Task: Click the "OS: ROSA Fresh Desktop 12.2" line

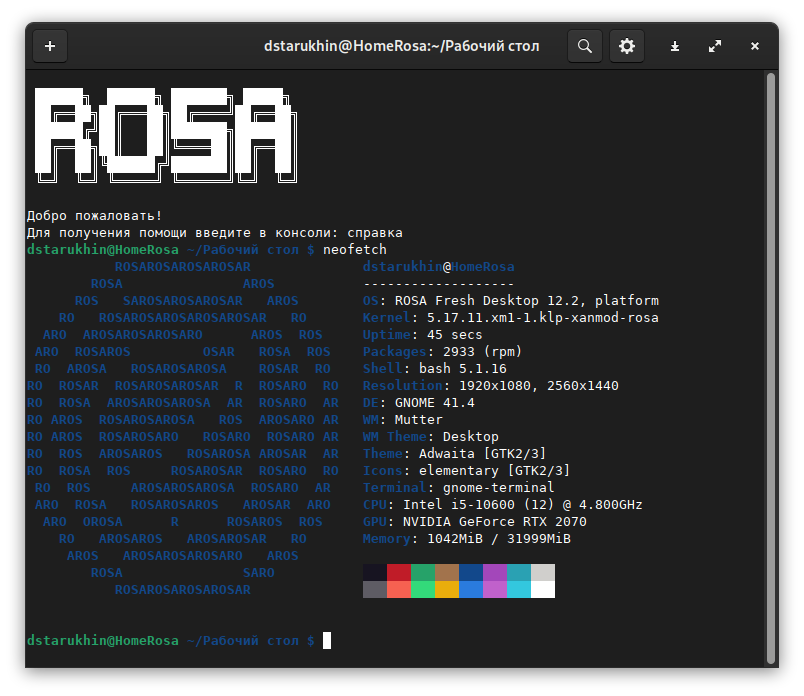Action: (510, 301)
